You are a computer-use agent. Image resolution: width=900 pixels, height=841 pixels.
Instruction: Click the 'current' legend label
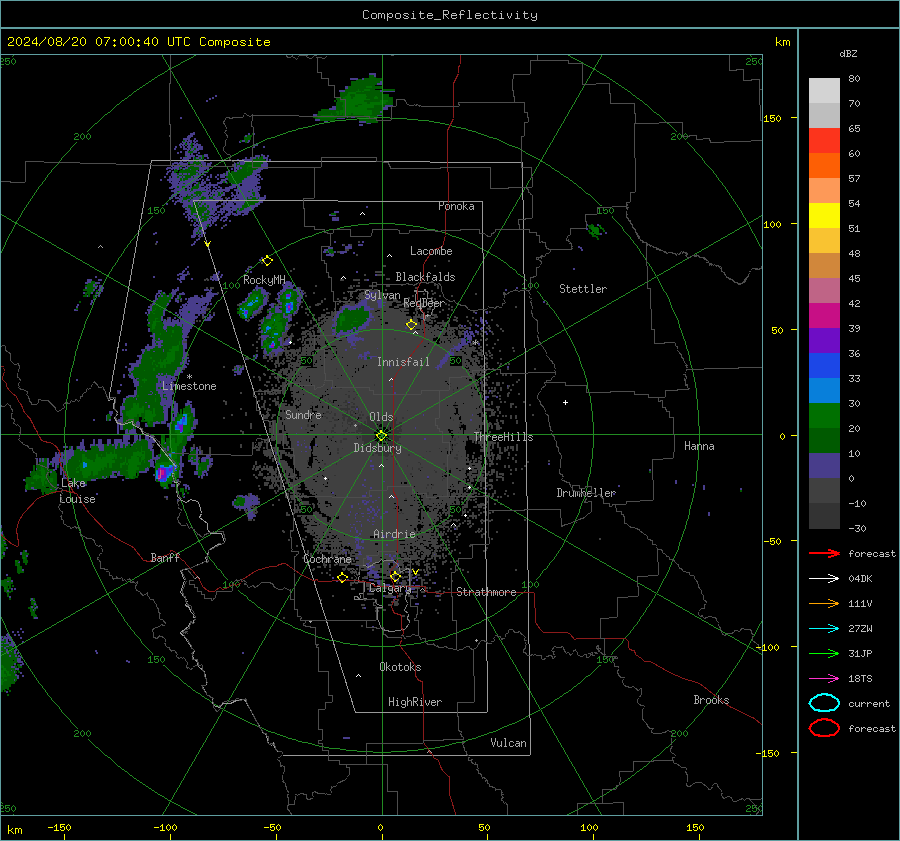(x=868, y=703)
